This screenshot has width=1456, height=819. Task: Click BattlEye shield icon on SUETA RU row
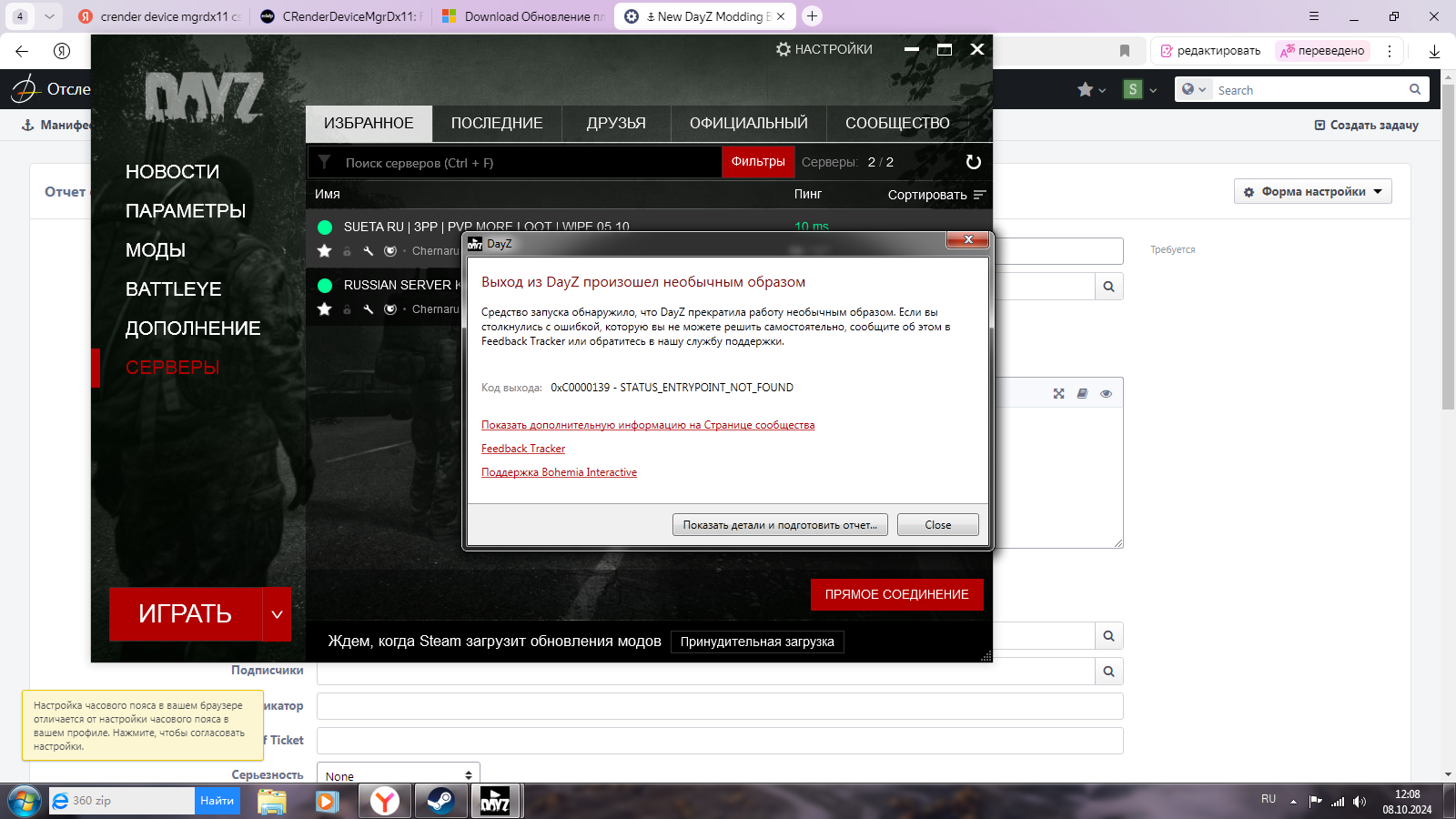coord(390,251)
